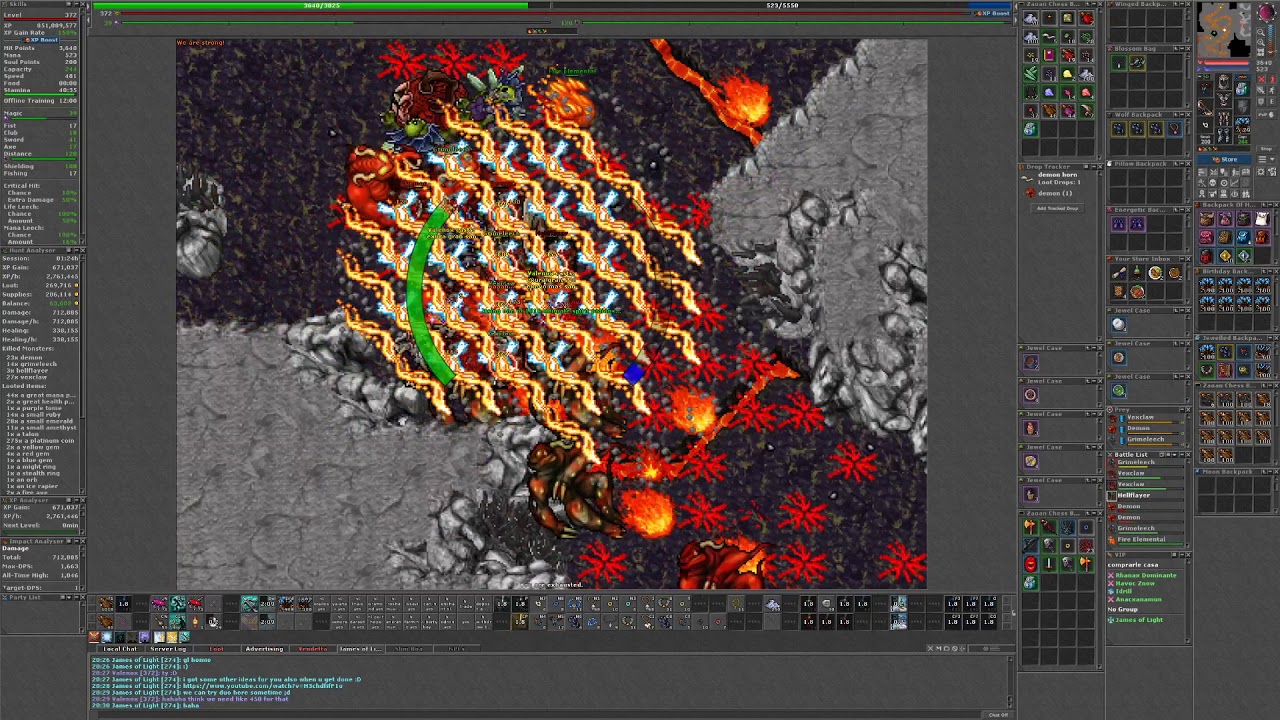Image resolution: width=1280 pixels, height=720 pixels.
Task: Select the first item in Energetic Backpack
Action: 1119,224
